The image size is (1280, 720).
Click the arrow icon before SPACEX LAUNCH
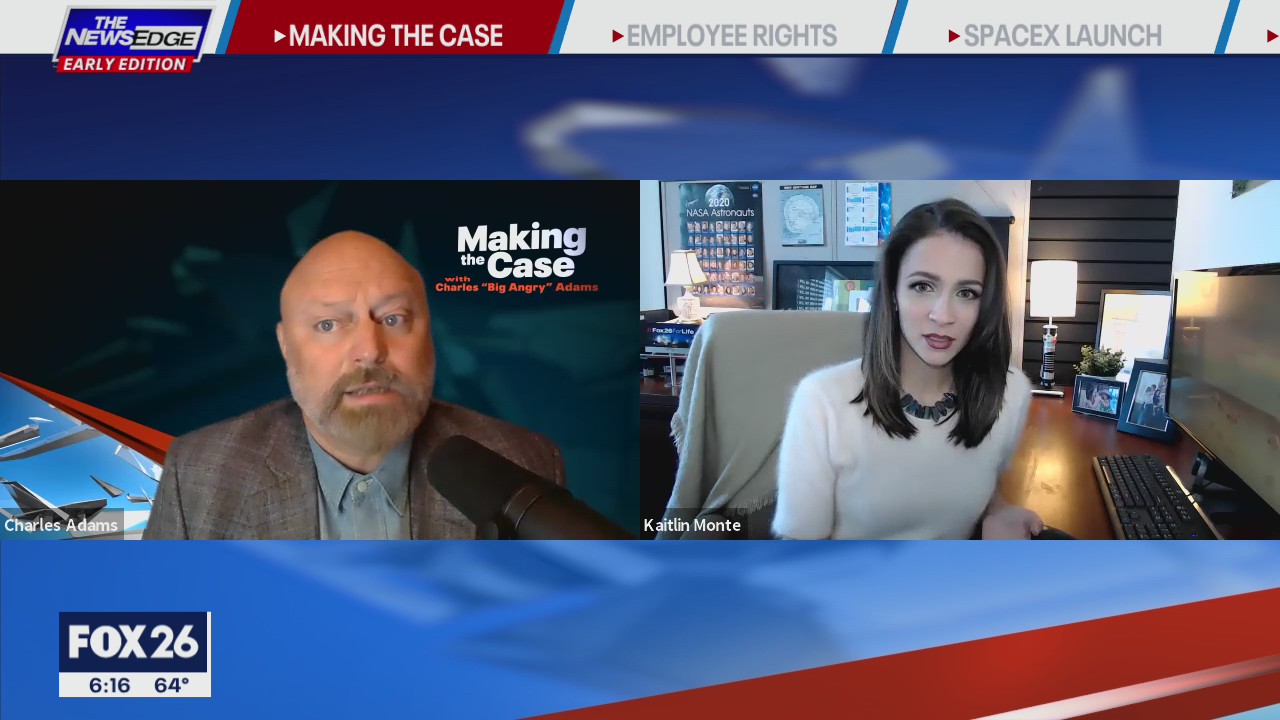pos(953,36)
